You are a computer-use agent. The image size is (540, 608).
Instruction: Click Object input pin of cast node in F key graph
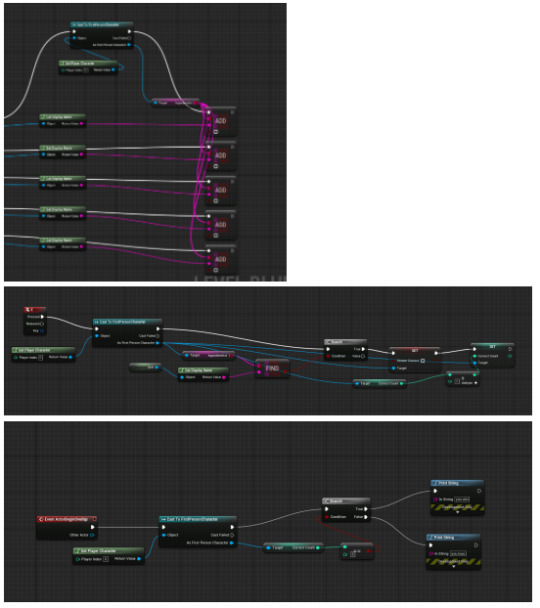coord(97,336)
